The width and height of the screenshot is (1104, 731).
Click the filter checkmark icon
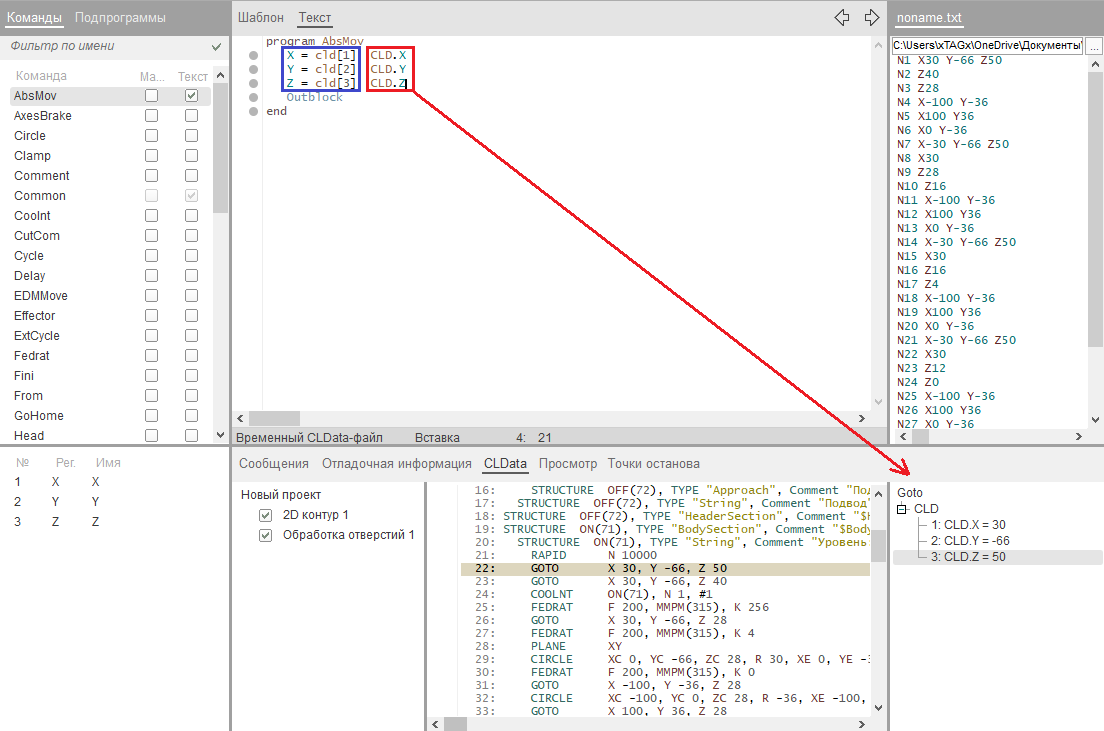[217, 47]
